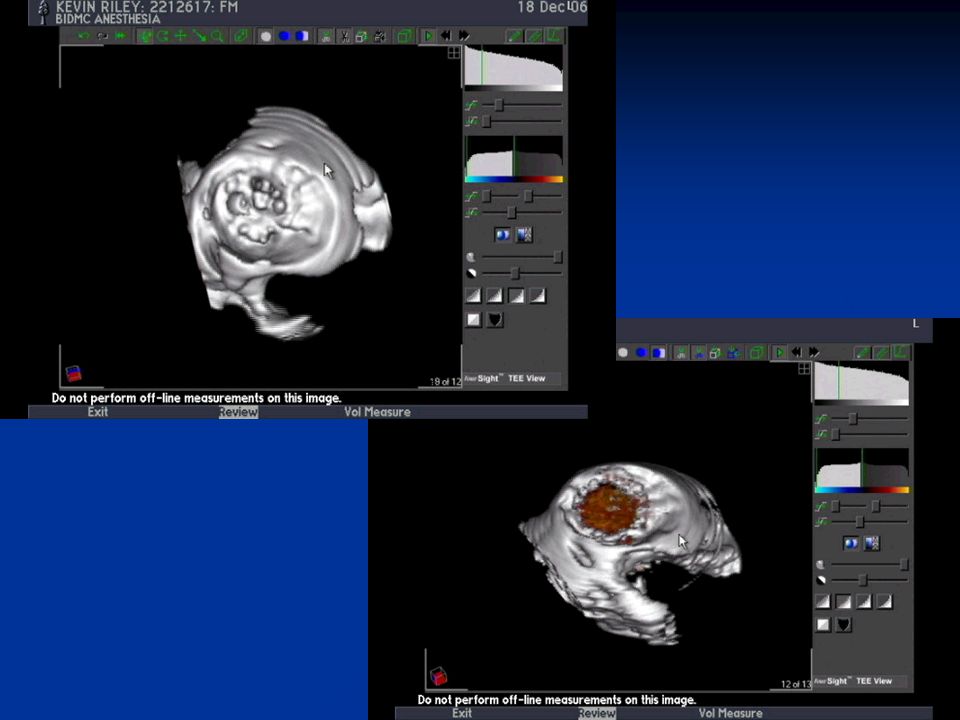
Task: Adjust the contrast slider in upper panel
Action: [515, 274]
